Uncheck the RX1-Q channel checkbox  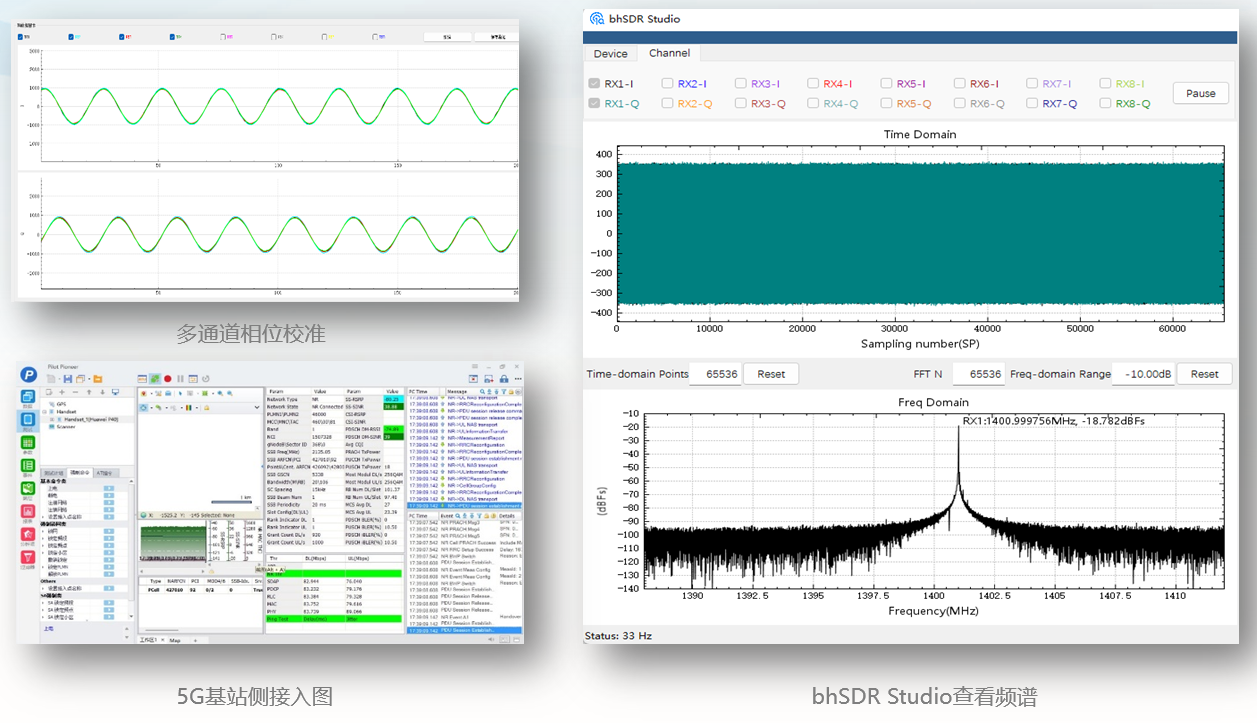coord(594,103)
